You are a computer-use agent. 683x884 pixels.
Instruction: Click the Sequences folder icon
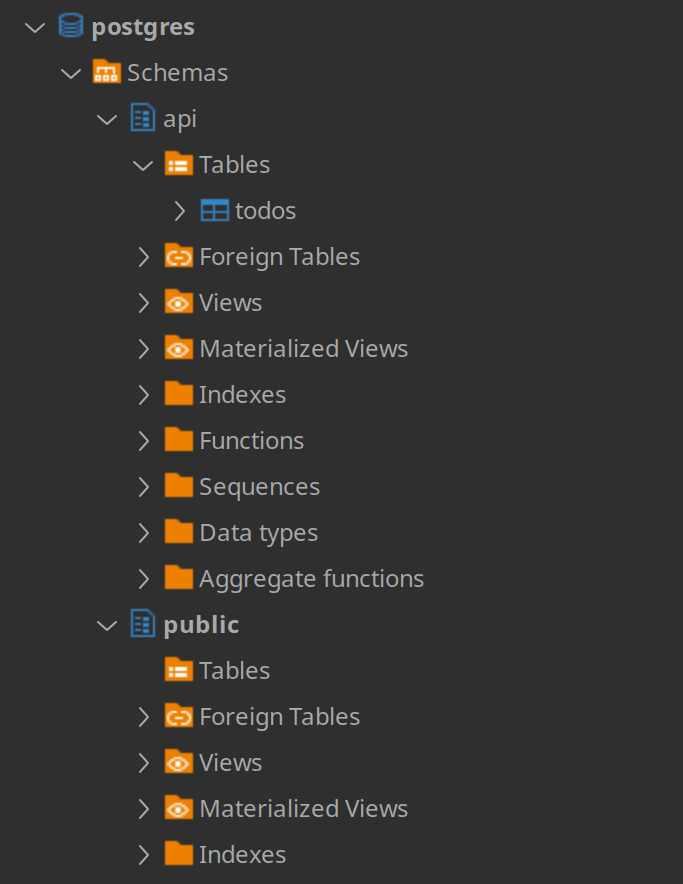(179, 486)
